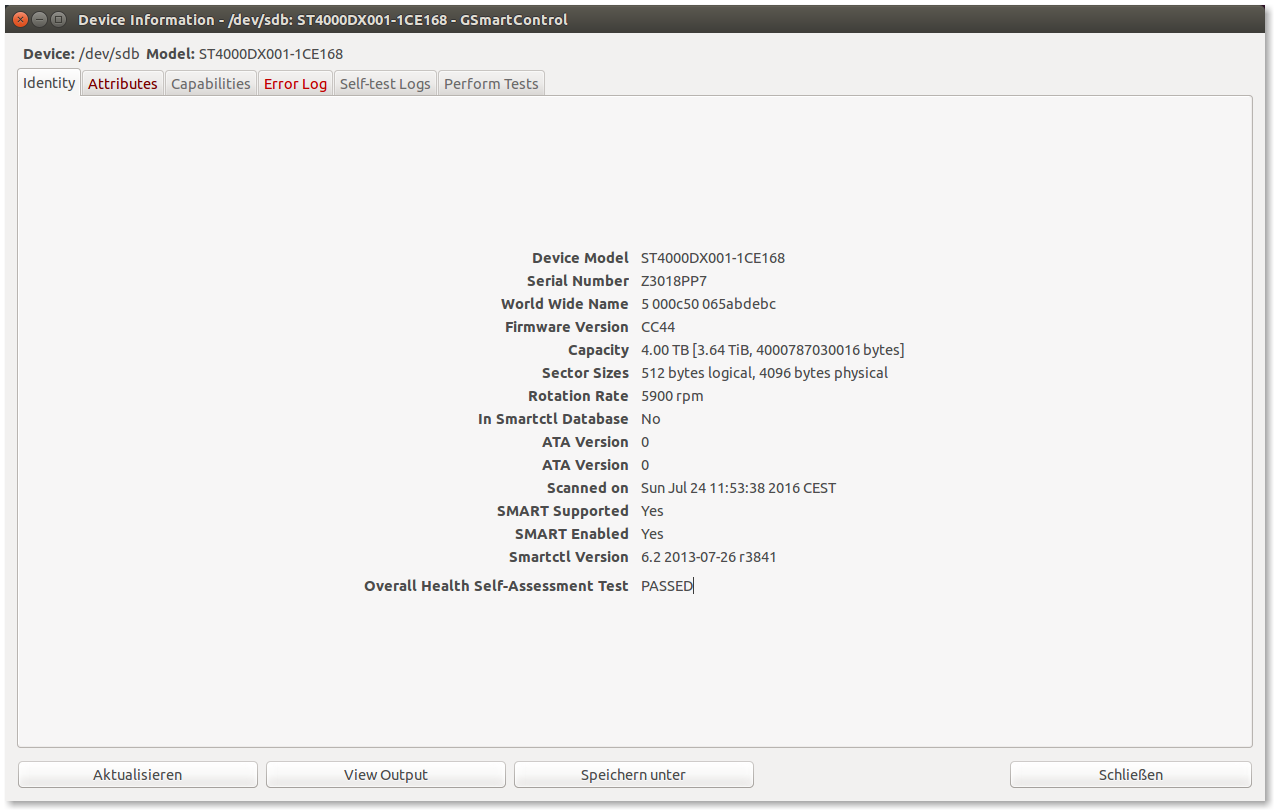This screenshot has width=1274, height=810.
Task: Click the sector sizes value text
Action: 764,373
